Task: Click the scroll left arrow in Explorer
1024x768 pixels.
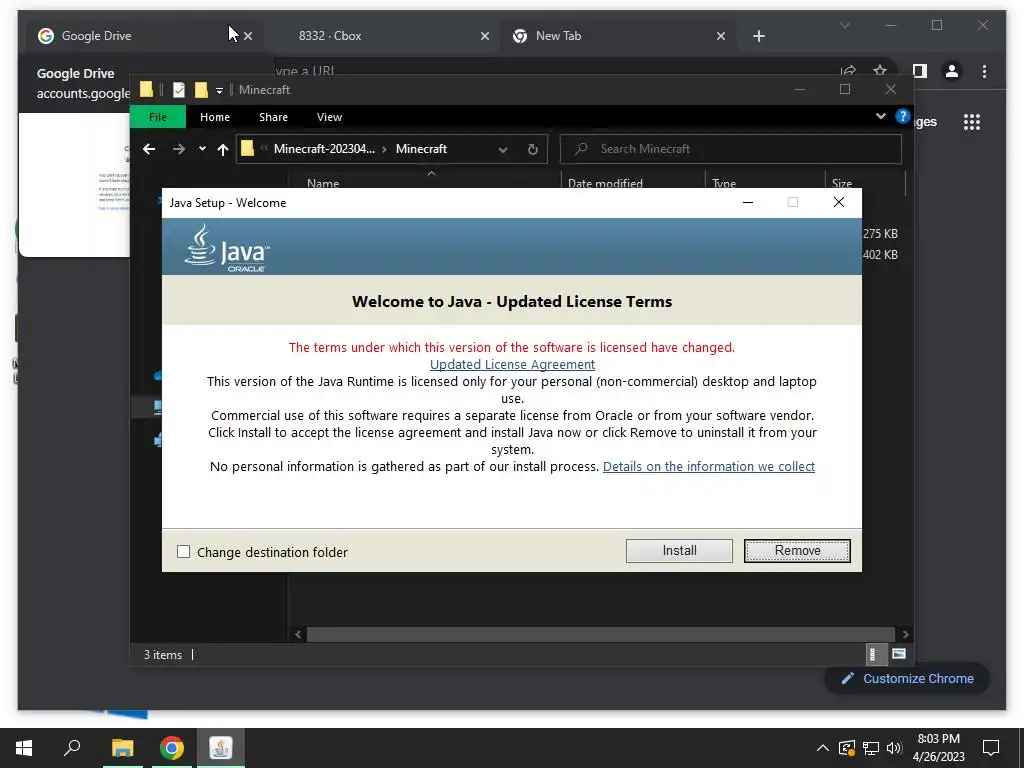Action: (x=298, y=634)
